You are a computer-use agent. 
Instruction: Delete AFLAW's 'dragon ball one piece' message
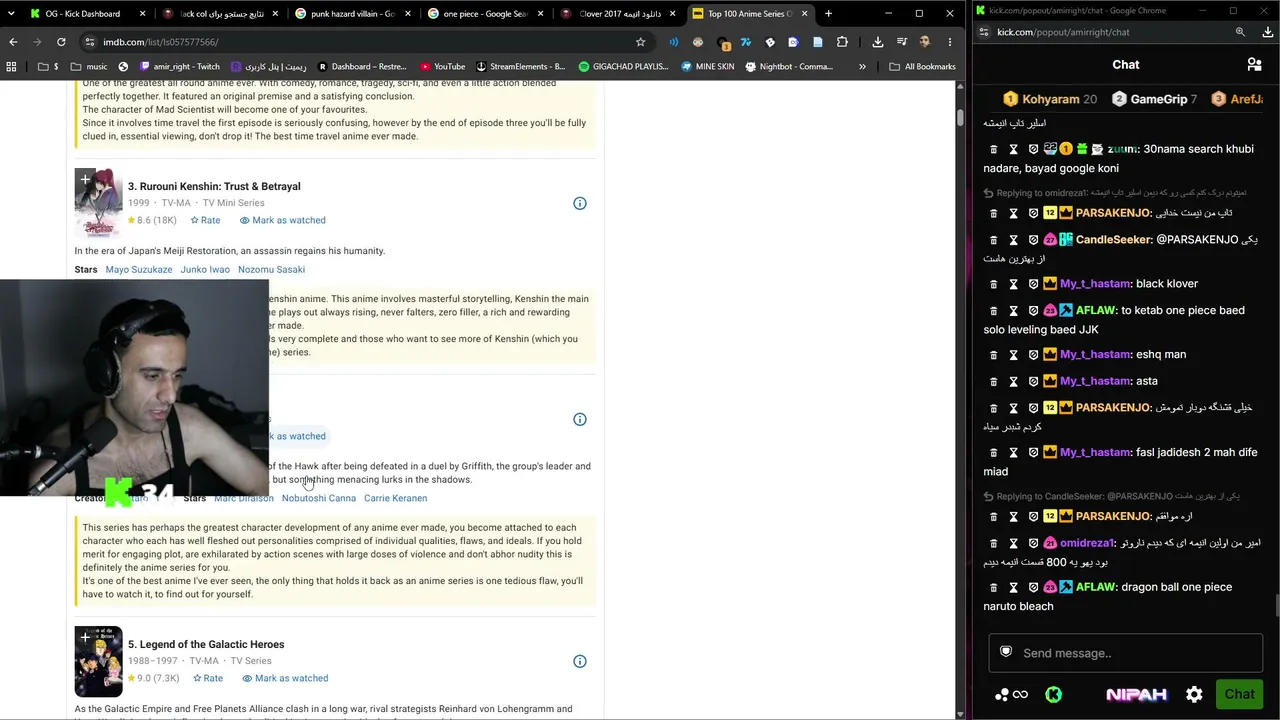993,588
